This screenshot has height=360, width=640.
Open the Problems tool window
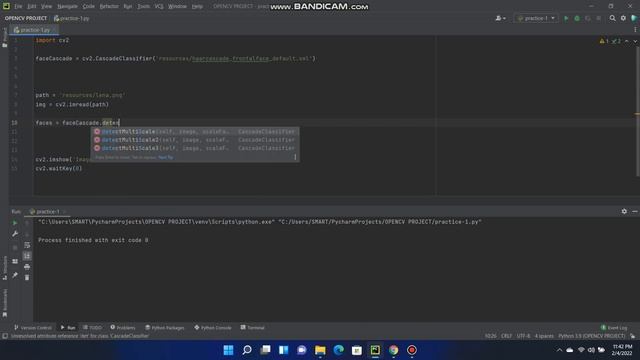point(123,328)
